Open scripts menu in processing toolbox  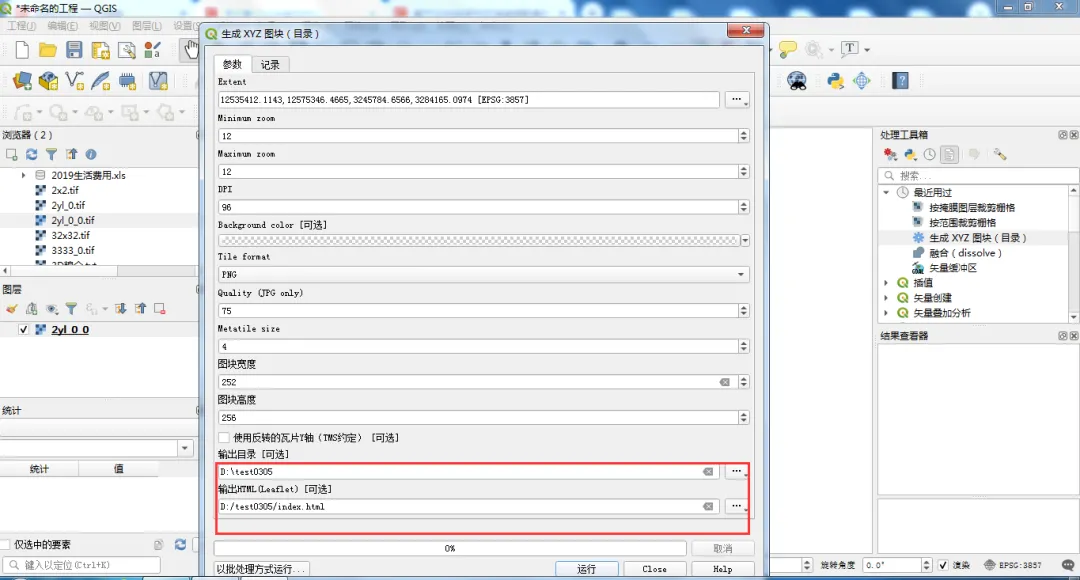(x=911, y=154)
